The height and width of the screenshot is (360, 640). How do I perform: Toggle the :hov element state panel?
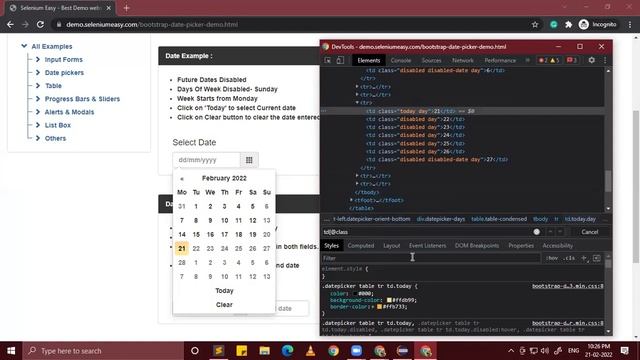(x=552, y=258)
